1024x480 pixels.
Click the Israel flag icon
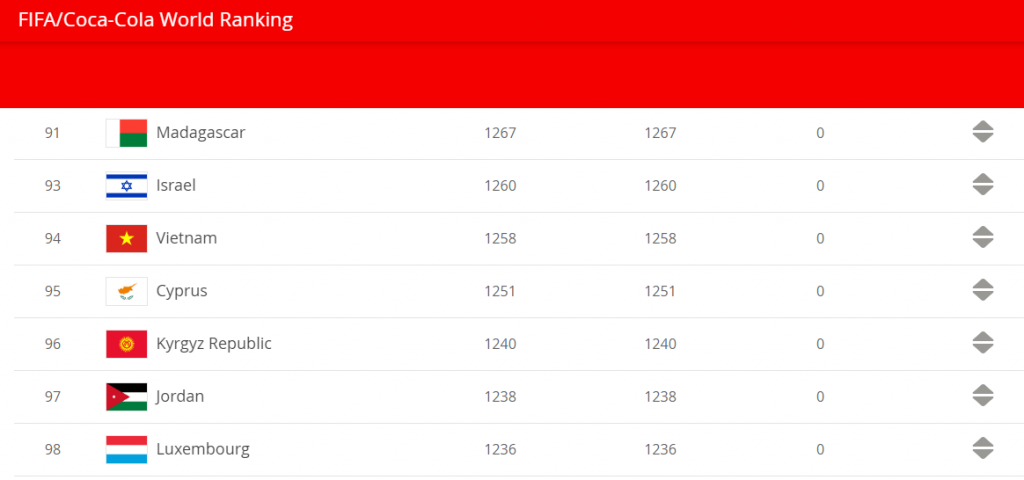126,186
